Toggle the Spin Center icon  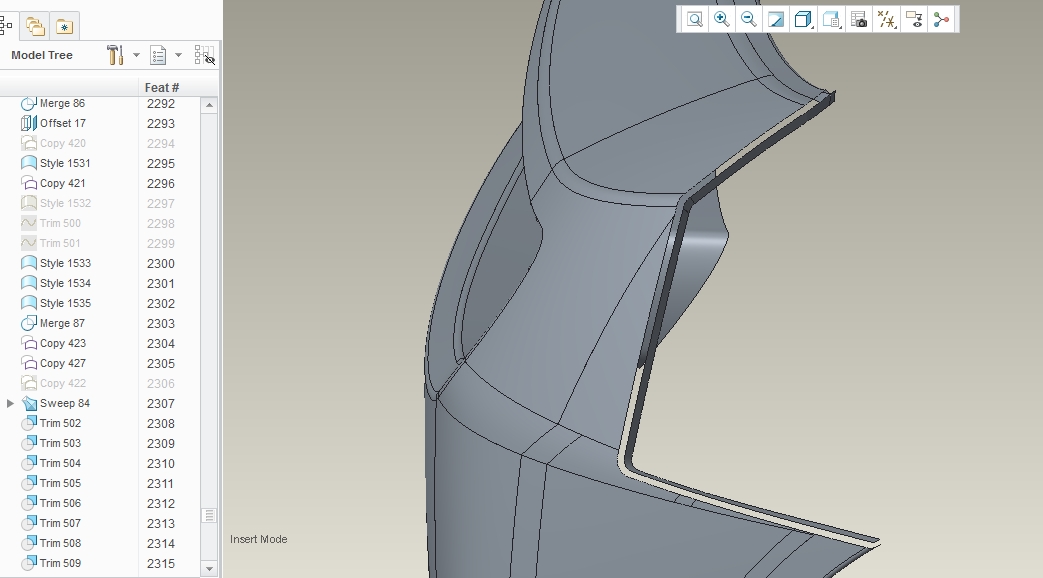pyautogui.click(x=941, y=19)
